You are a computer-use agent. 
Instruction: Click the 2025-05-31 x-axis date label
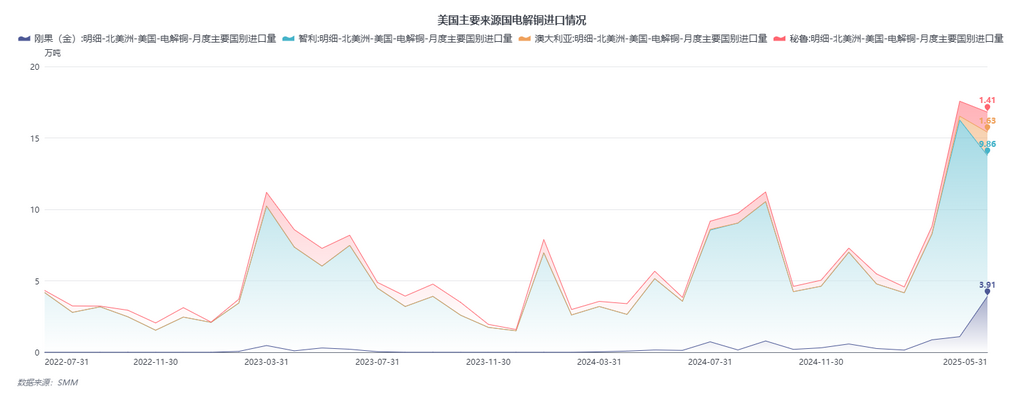click(x=965, y=360)
